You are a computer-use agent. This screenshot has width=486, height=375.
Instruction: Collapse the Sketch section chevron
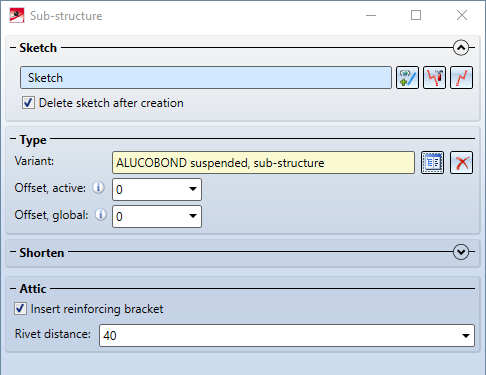coord(461,48)
